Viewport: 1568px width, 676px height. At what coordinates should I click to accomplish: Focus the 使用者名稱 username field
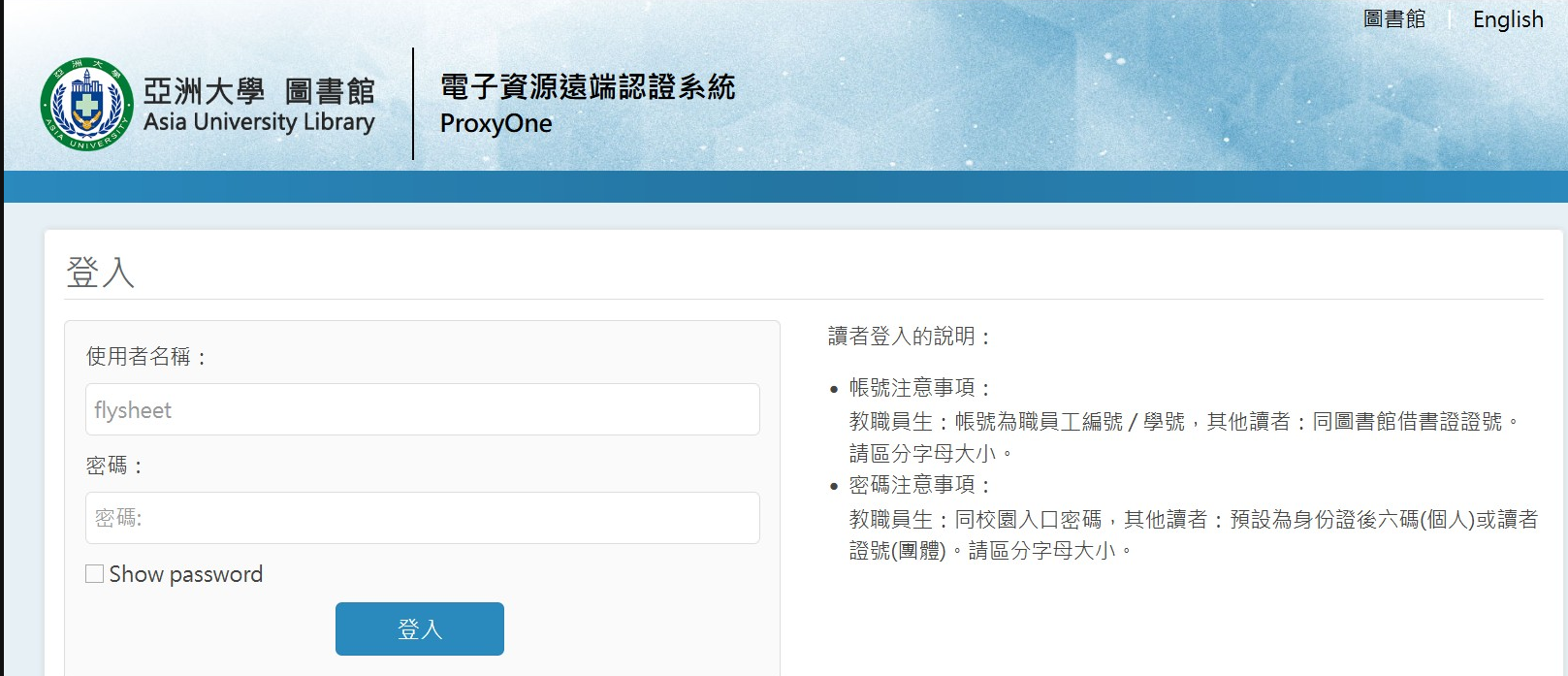pyautogui.click(x=422, y=410)
